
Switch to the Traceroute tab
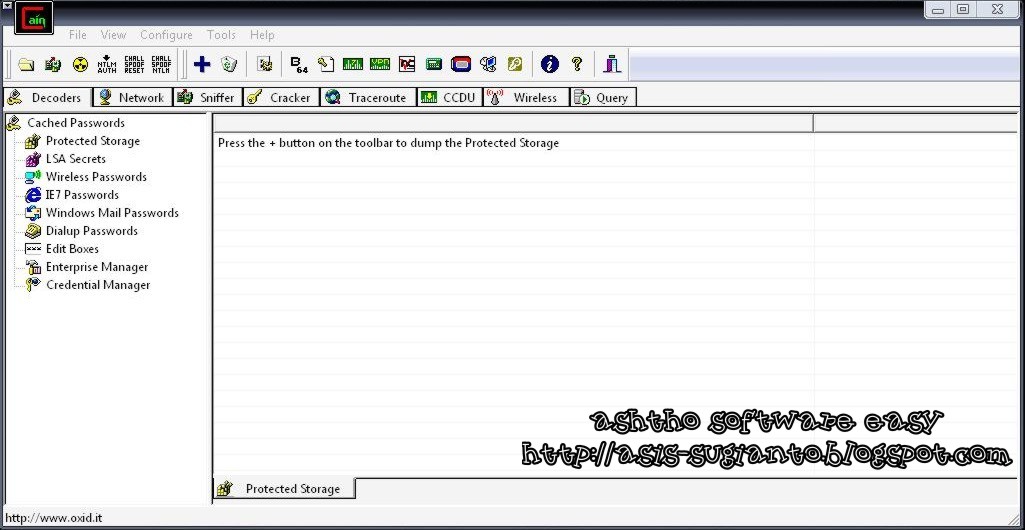[x=368, y=97]
